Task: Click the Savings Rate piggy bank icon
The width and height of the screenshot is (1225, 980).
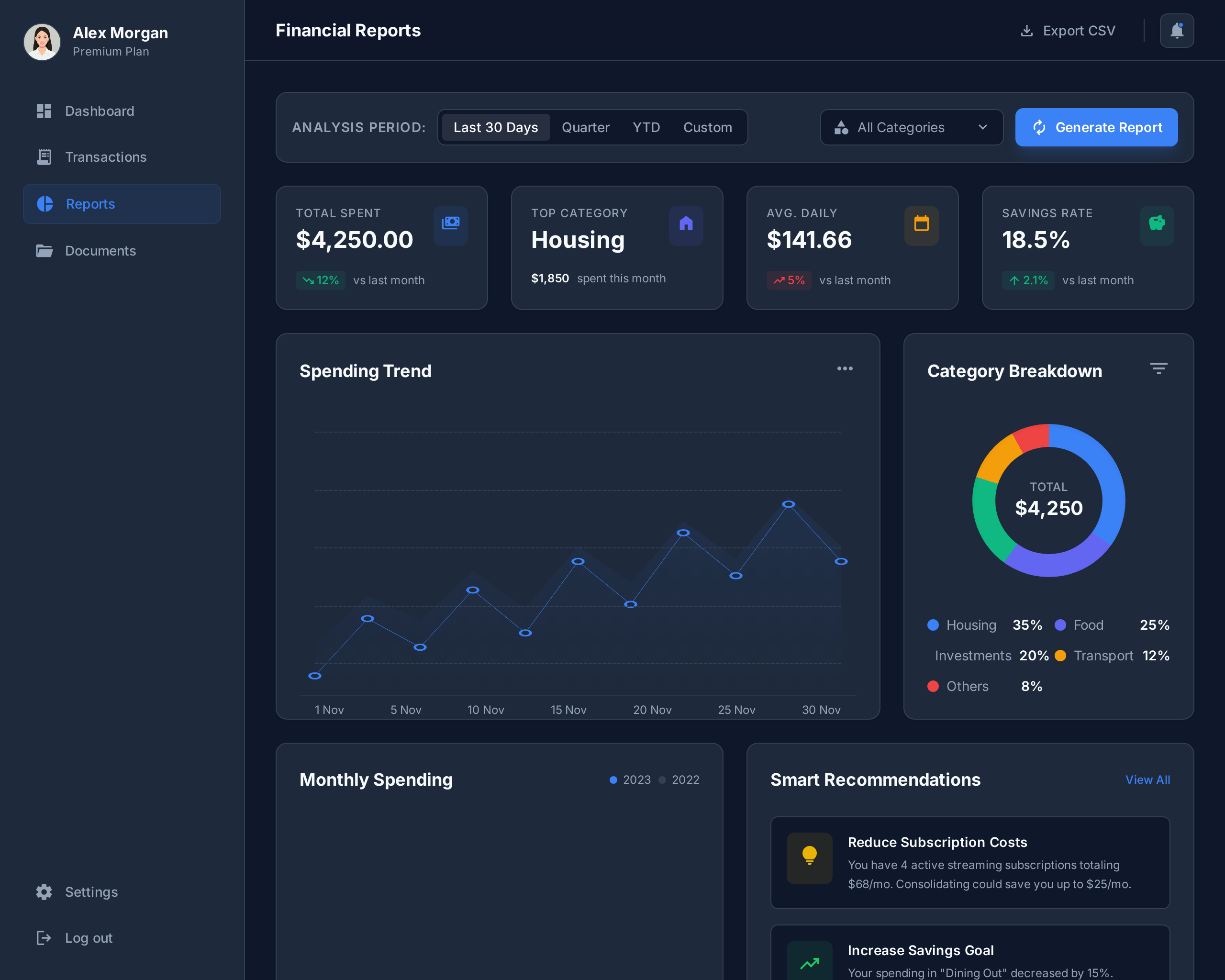Action: 1156,223
